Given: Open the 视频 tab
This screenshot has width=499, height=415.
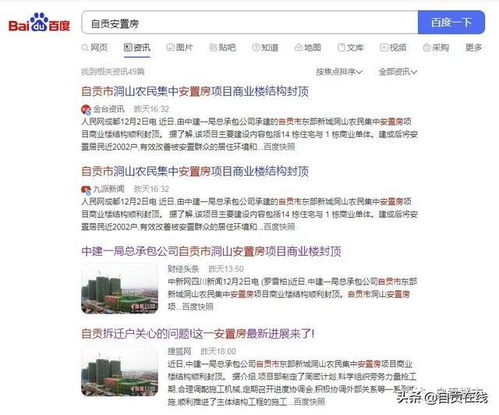Looking at the screenshot, I should [393, 48].
